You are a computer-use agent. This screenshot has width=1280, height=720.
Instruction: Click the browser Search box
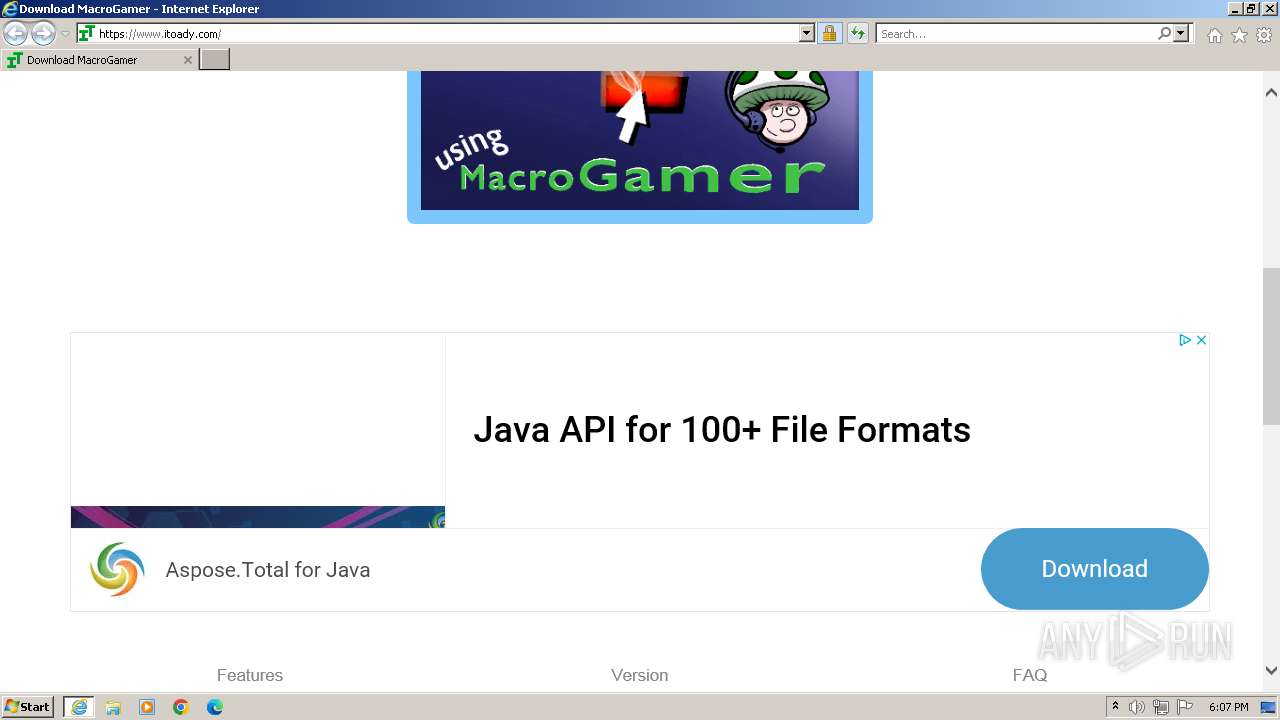coord(1015,34)
